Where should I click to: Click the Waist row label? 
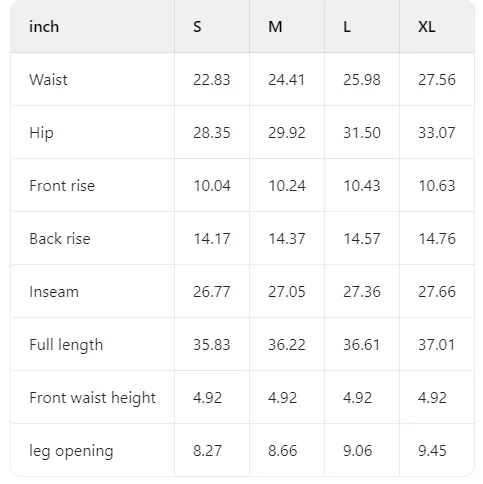pyautogui.click(x=48, y=80)
